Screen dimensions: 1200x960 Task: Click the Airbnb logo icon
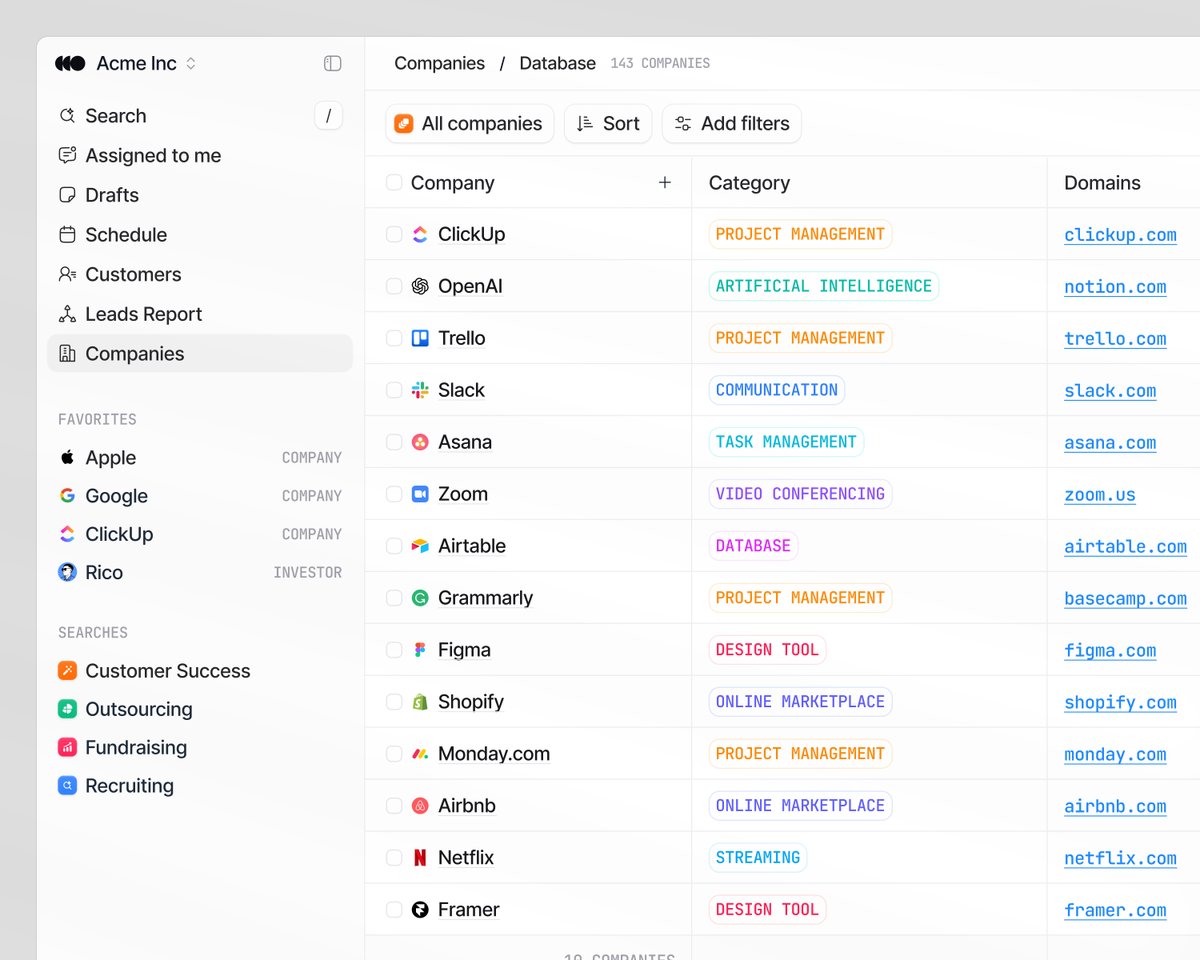pos(420,806)
